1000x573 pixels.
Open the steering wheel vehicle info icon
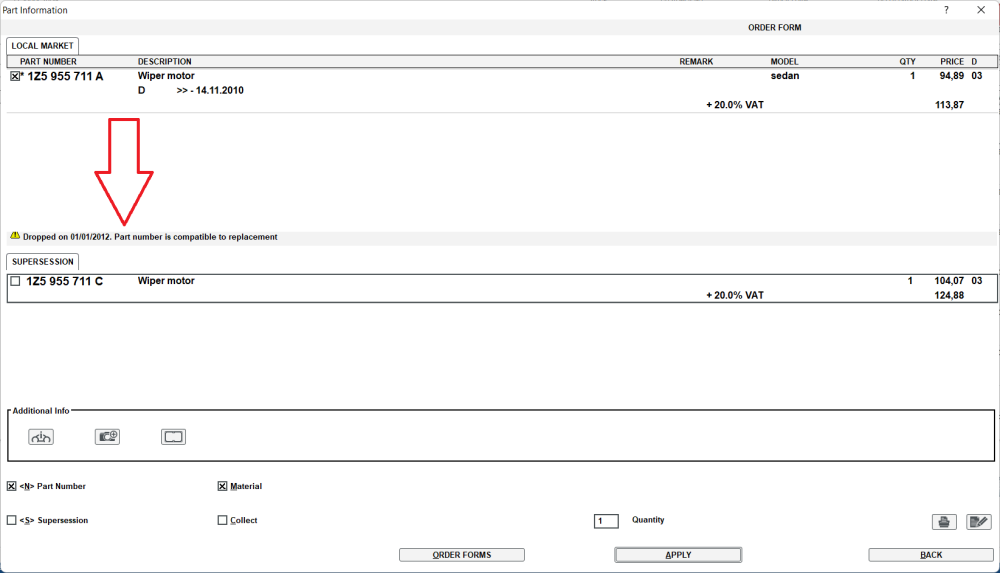[41, 437]
